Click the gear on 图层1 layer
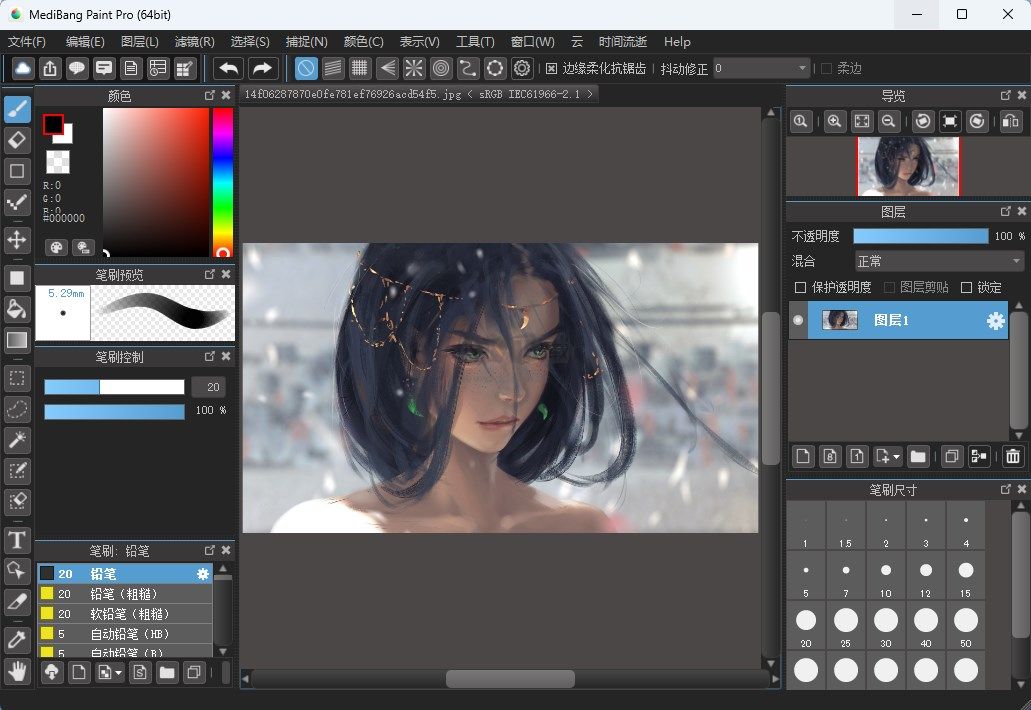Image resolution: width=1031 pixels, height=710 pixels. (995, 321)
